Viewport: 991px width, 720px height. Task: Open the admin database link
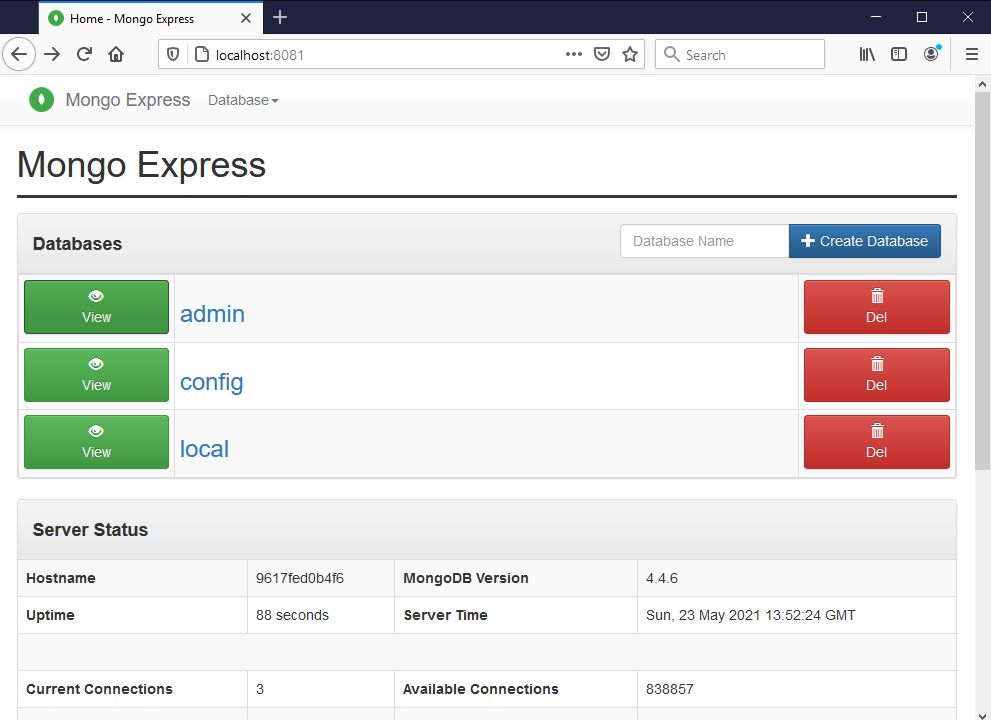coord(212,314)
